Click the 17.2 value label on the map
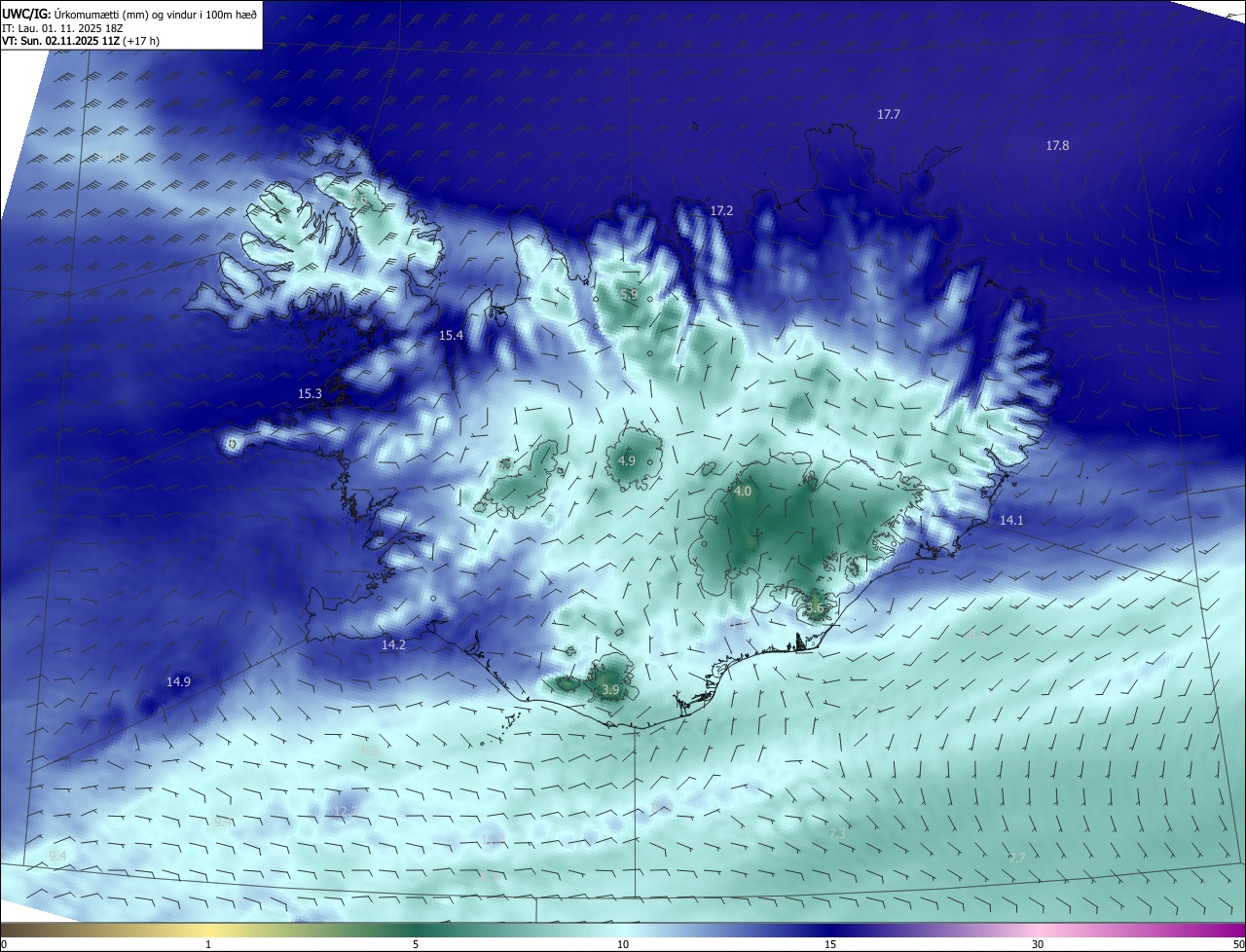 coord(721,211)
